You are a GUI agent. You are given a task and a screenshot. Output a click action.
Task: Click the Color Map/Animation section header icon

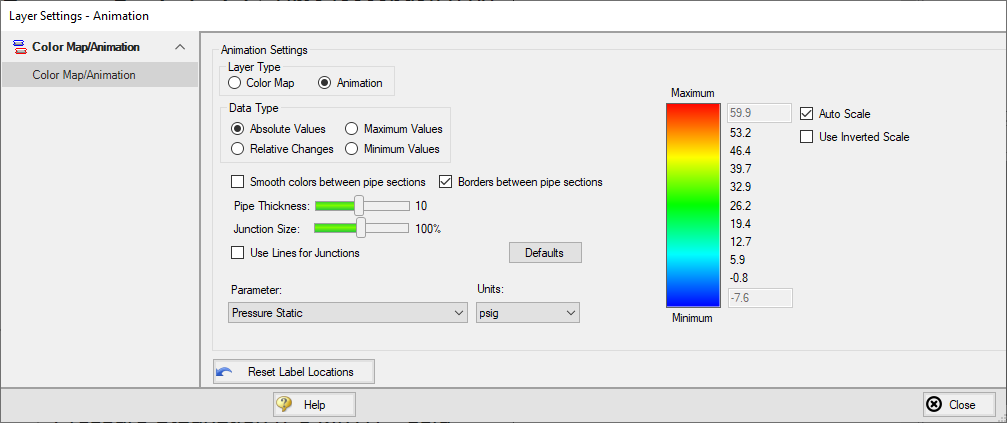click(x=18, y=47)
